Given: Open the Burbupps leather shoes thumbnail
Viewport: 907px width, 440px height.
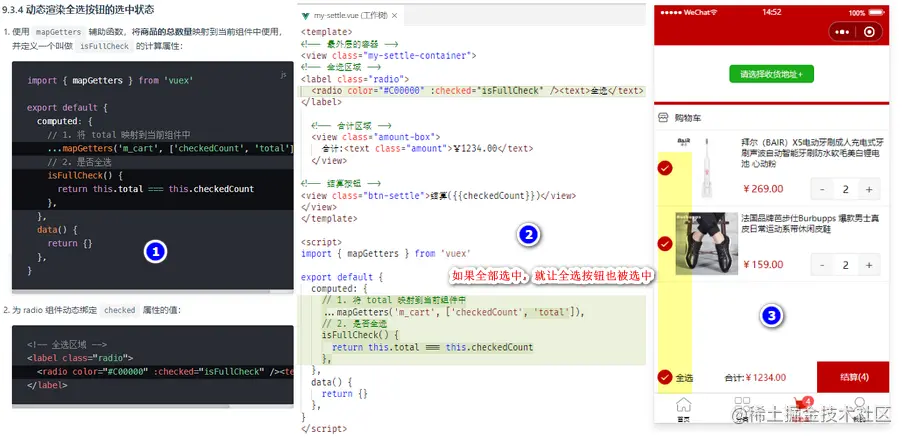Looking at the screenshot, I should point(706,243).
